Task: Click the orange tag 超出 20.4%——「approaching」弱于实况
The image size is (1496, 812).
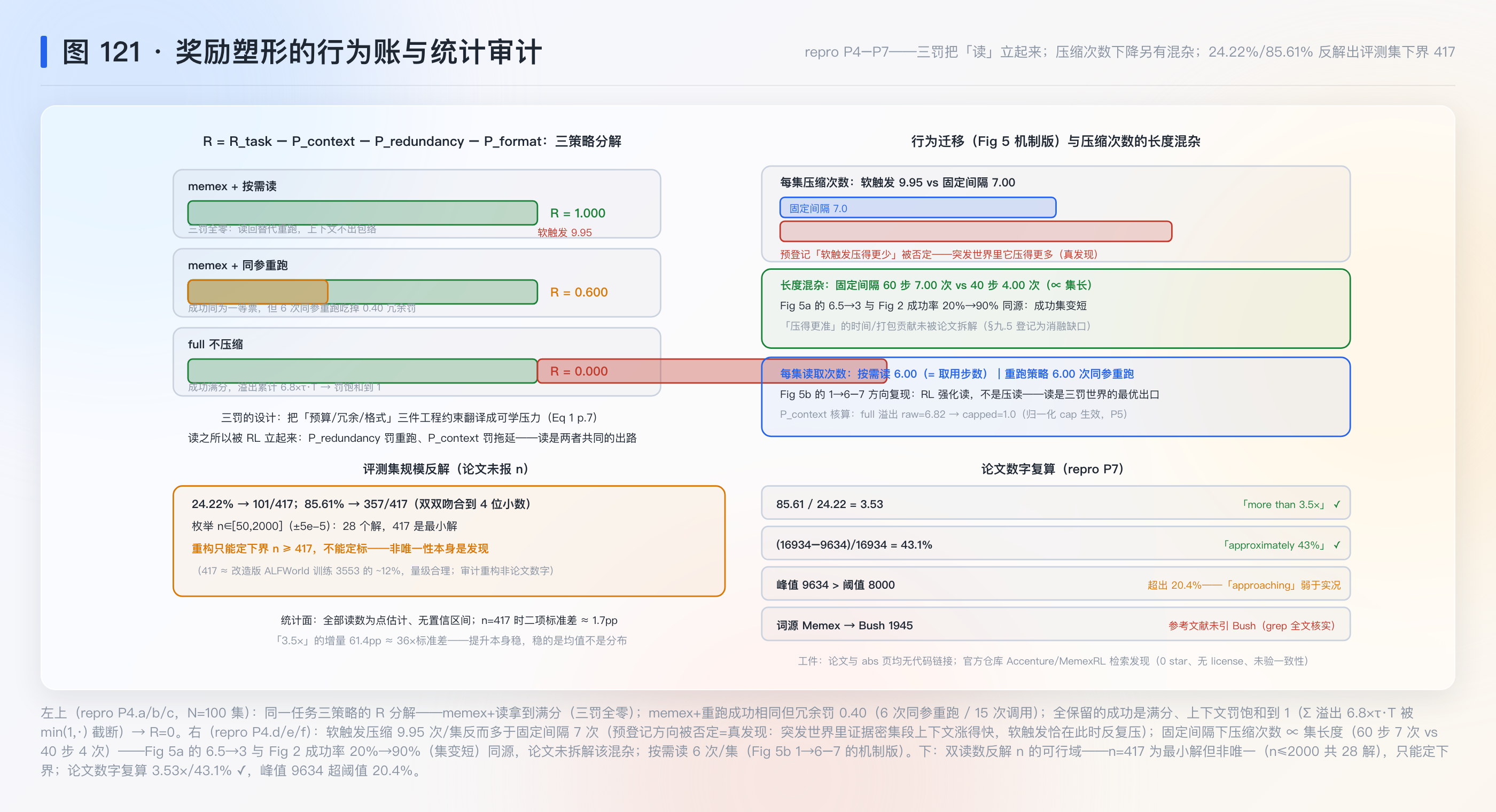Action: 1244,585
